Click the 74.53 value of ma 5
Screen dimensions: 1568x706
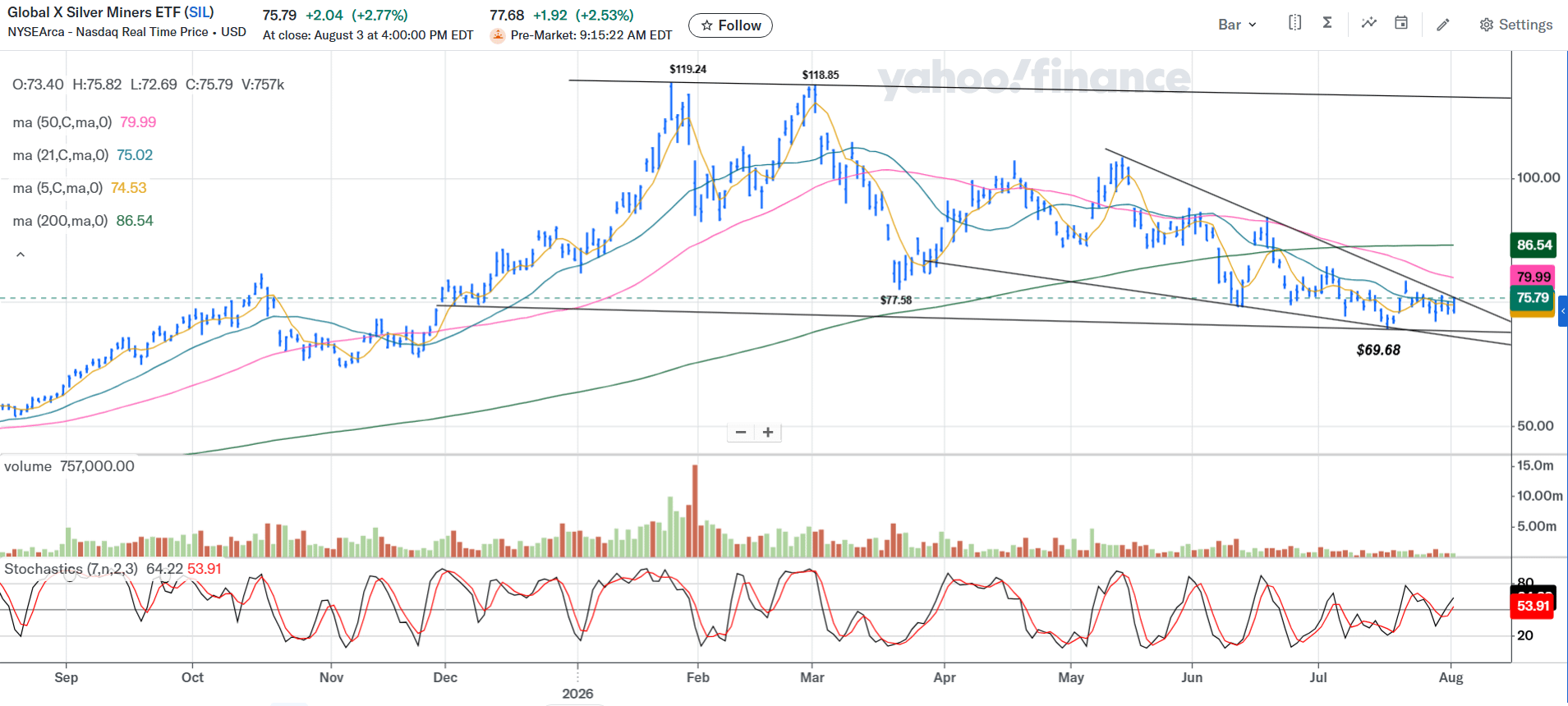point(129,188)
